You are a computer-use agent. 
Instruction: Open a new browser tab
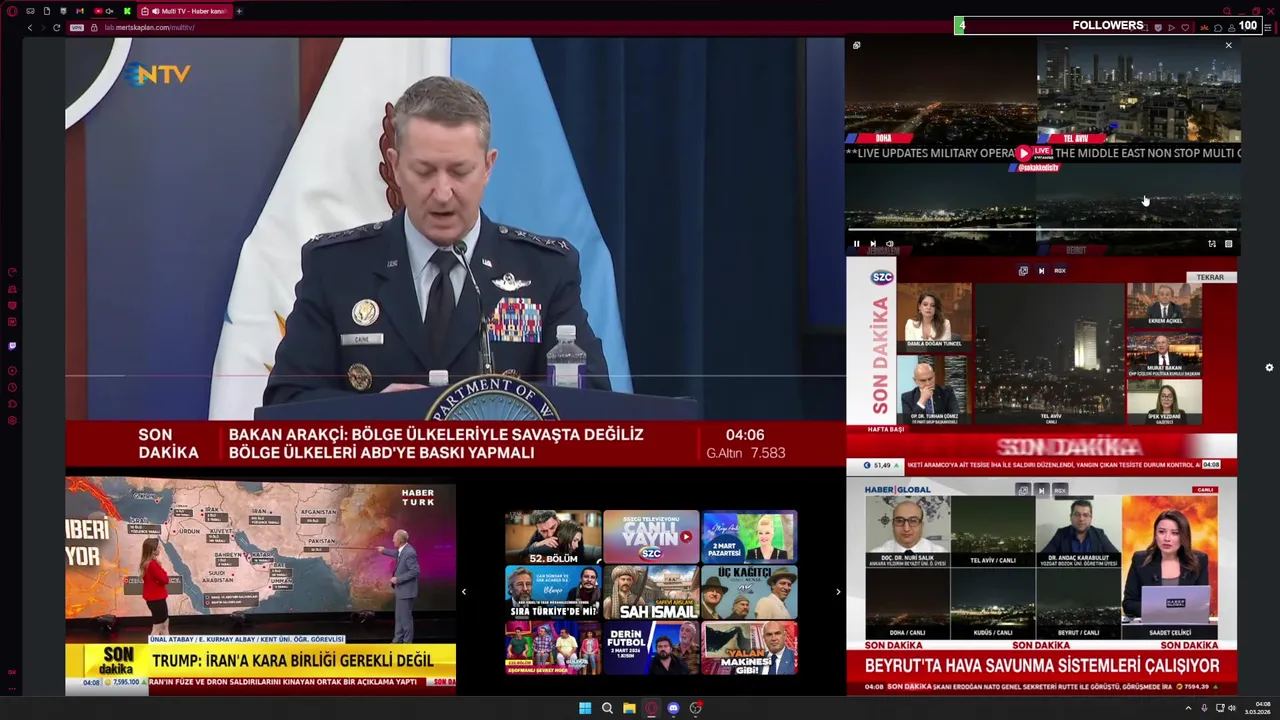tap(239, 11)
